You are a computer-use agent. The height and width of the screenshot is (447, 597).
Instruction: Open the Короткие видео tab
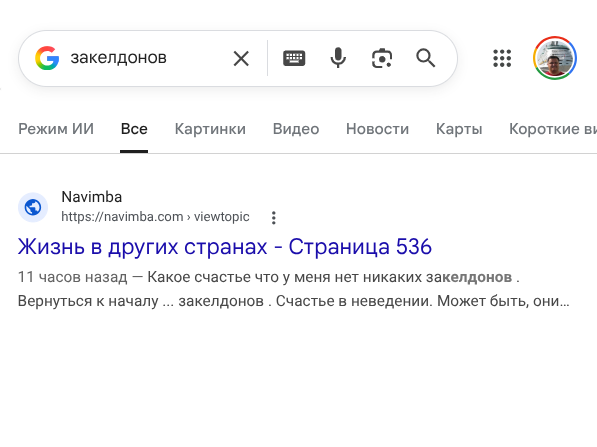[553, 129]
